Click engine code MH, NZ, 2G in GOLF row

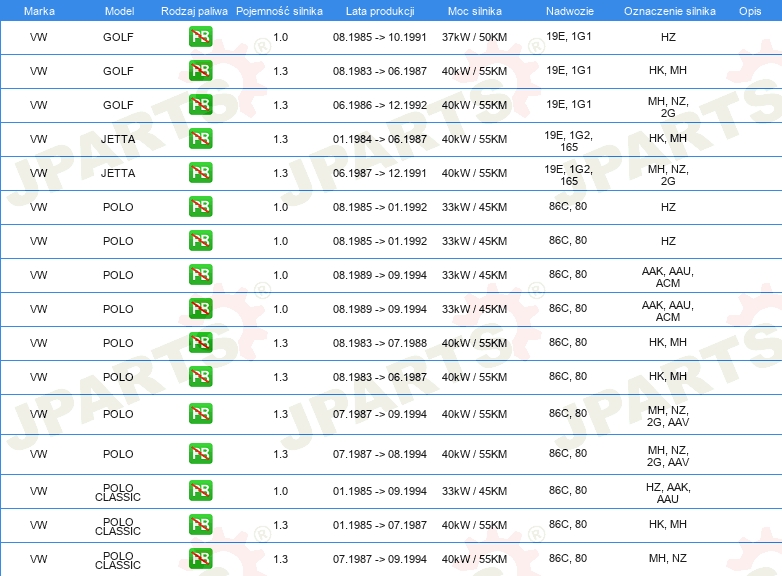668,107
